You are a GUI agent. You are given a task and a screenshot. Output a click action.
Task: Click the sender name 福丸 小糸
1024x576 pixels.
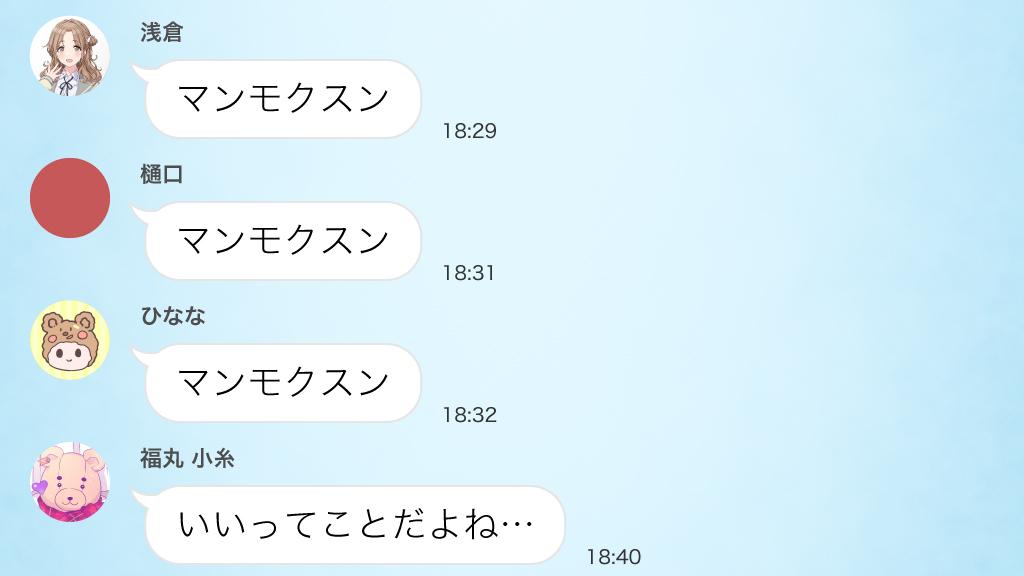(187, 458)
